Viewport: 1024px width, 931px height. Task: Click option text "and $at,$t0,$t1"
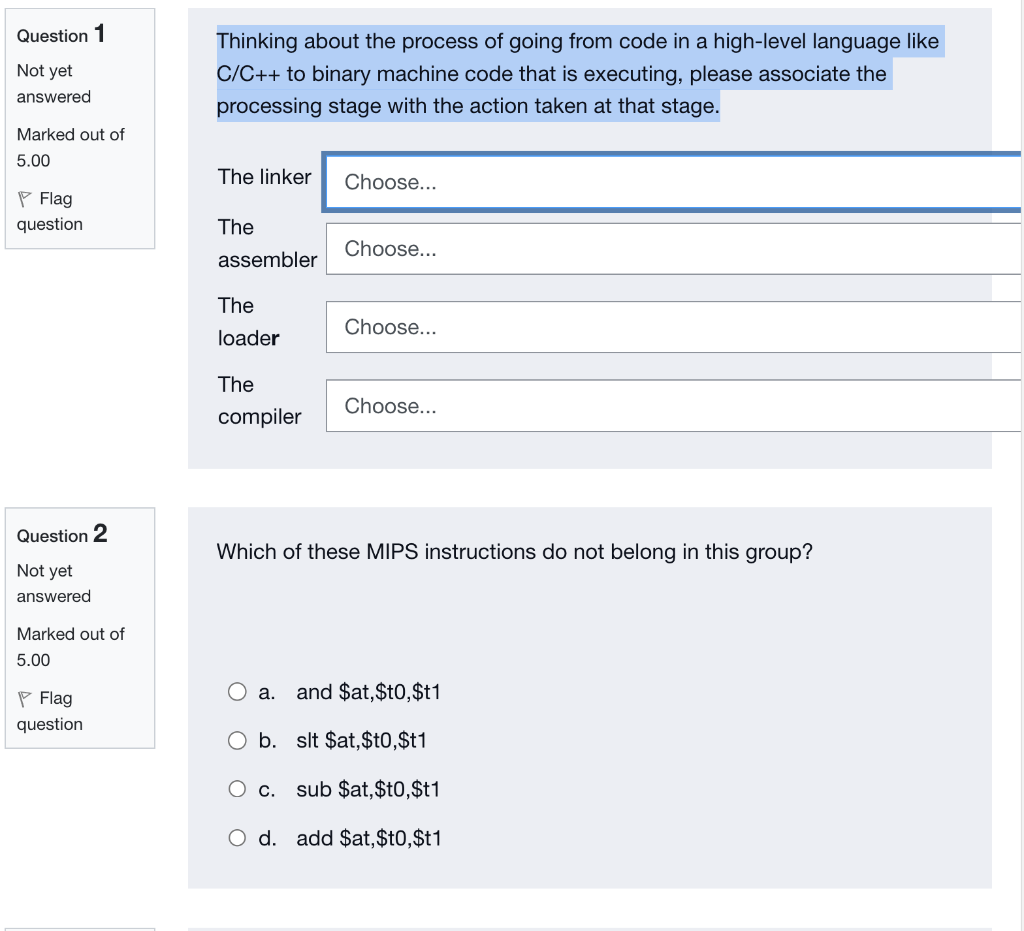point(369,691)
